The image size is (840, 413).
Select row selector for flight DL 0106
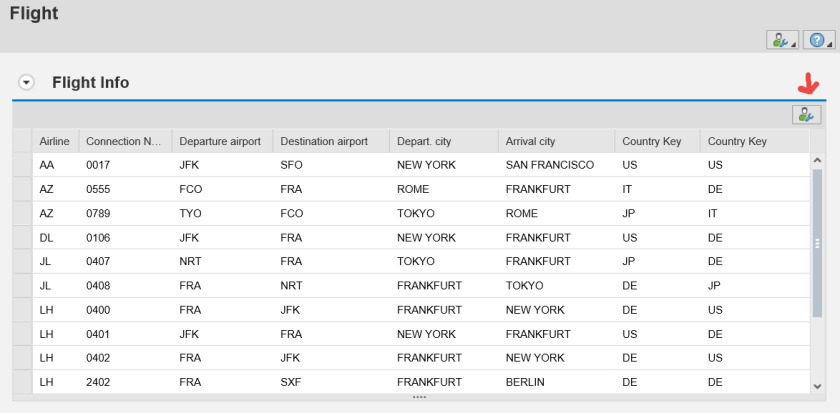[21, 237]
